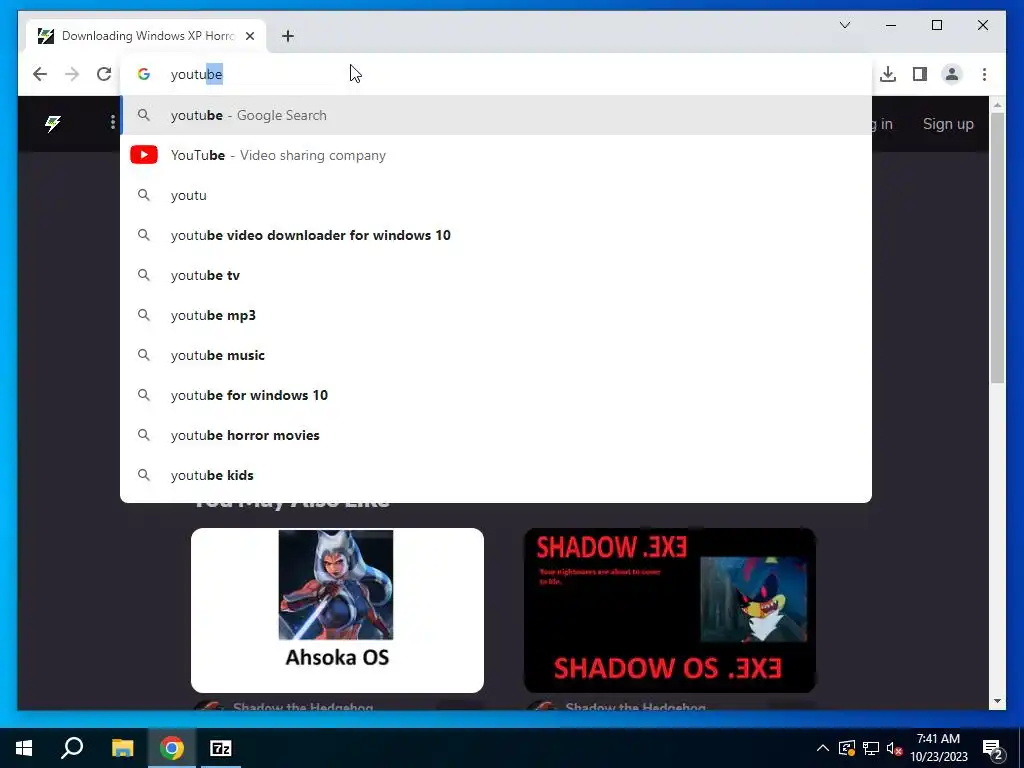Viewport: 1024px width, 768px height.
Task: Pick the 'youtube music' suggestion
Action: click(496, 355)
